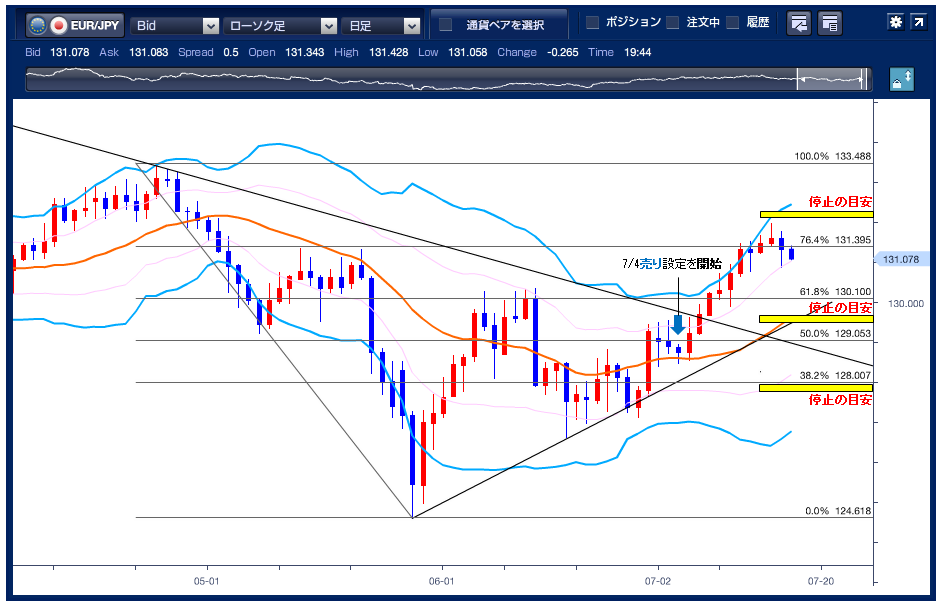The image size is (938, 607).
Task: Click the 50.0% 129.053 Fibonacci label
Action: [x=835, y=334]
